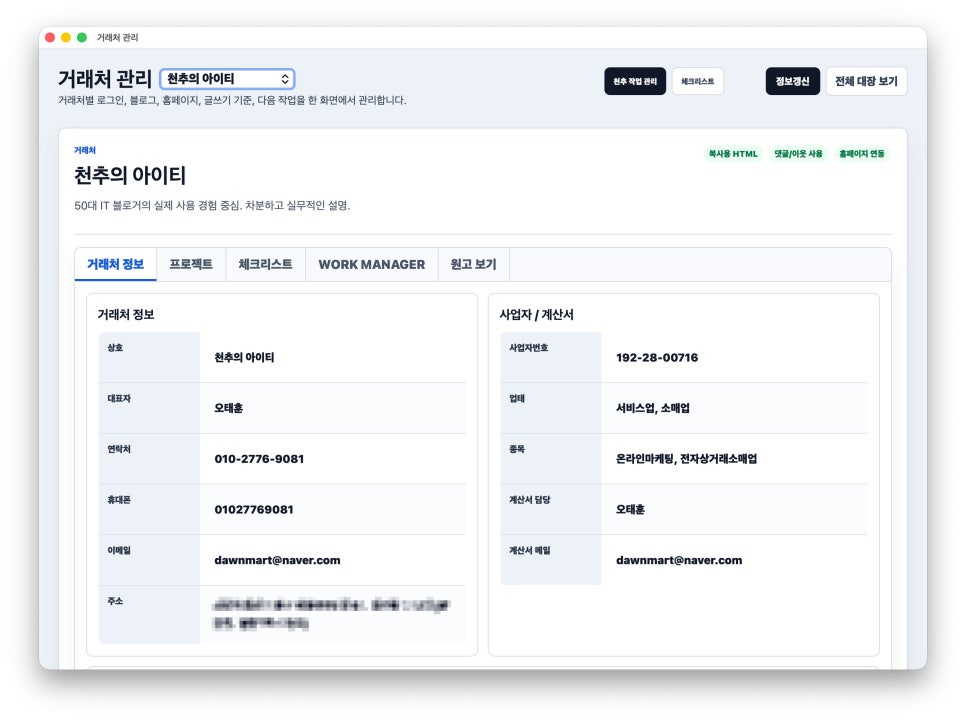The width and height of the screenshot is (966, 721).
Task: Click the 천추 작업 관리 button
Action: [635, 81]
